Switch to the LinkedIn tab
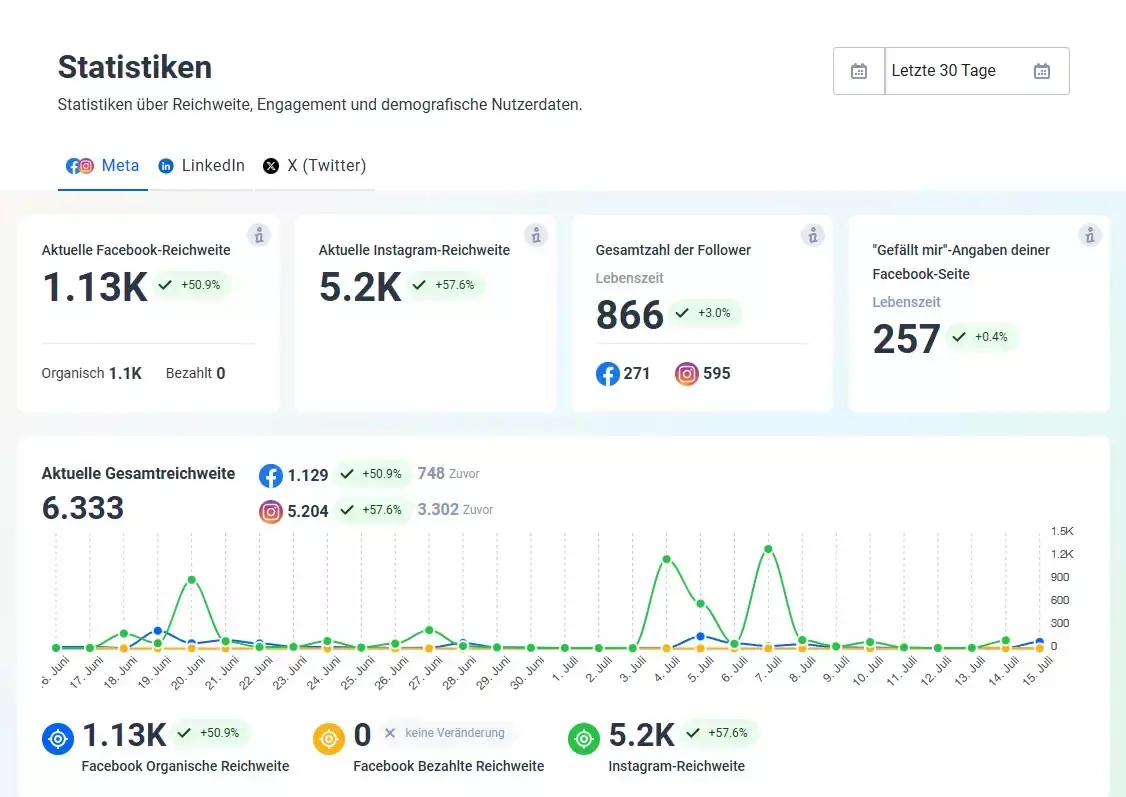 (201, 166)
